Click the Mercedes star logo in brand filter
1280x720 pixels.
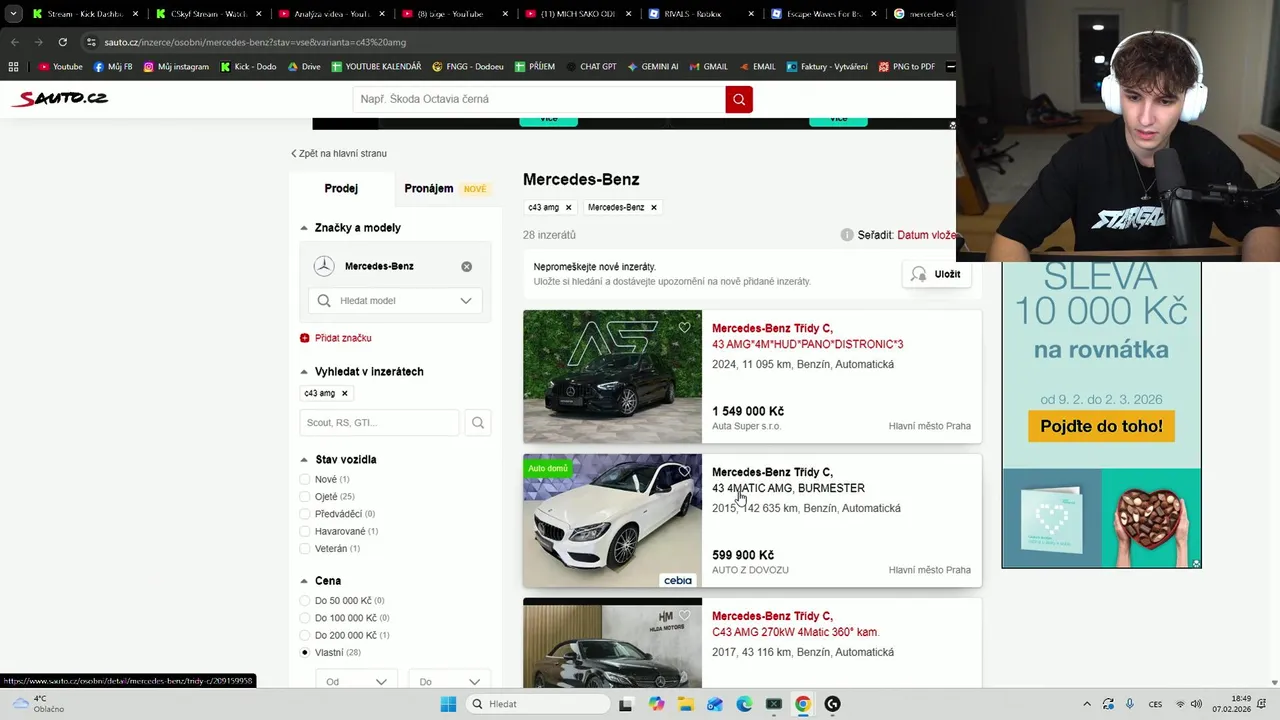(324, 266)
